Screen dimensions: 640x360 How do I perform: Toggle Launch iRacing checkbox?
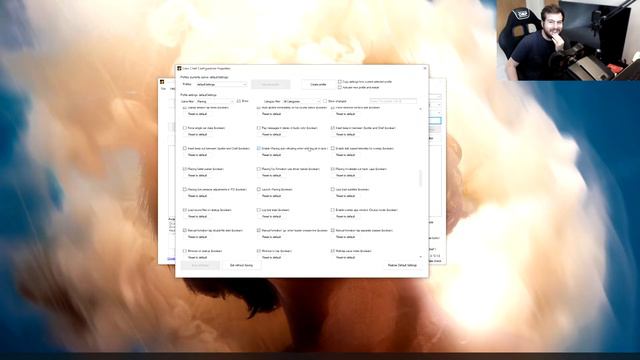point(259,189)
